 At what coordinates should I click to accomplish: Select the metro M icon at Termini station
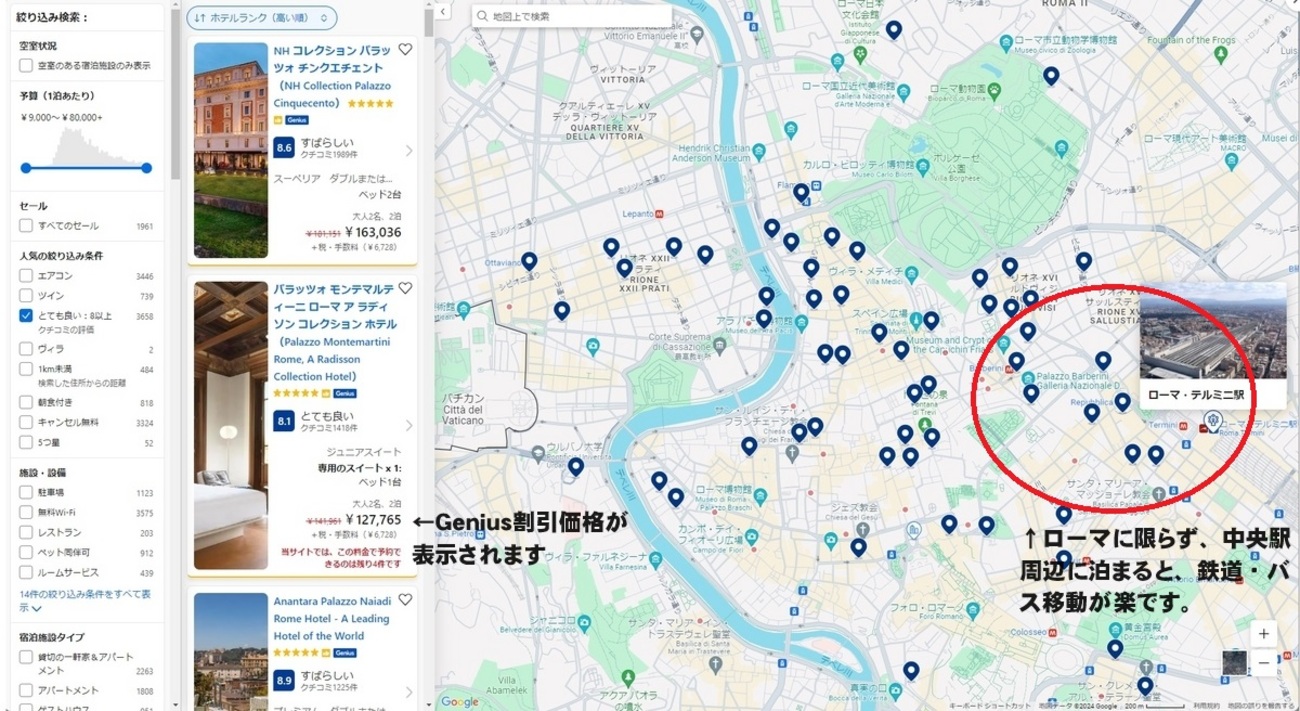click(x=1182, y=425)
